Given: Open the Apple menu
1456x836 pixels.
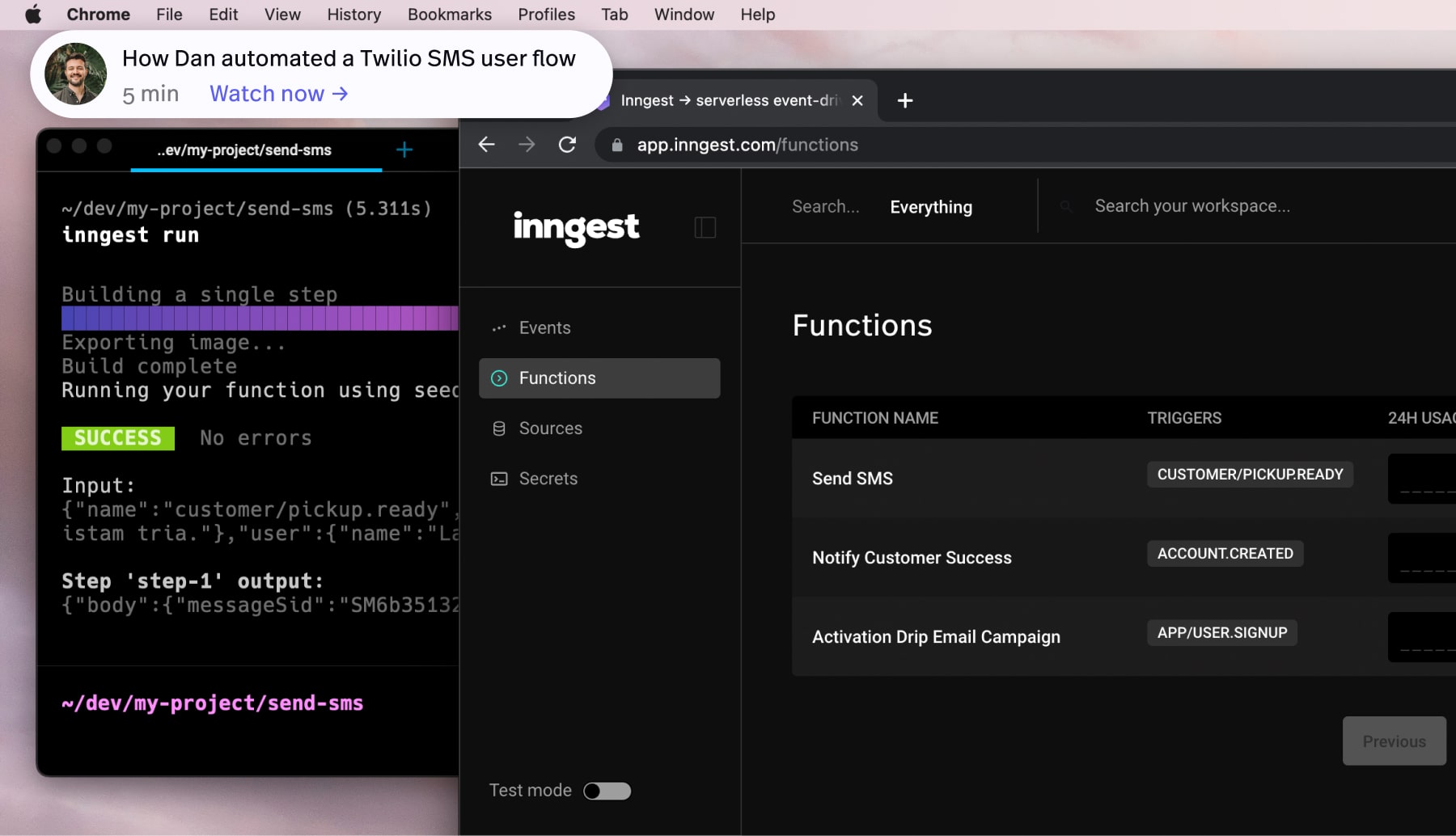Looking at the screenshot, I should coord(32,15).
